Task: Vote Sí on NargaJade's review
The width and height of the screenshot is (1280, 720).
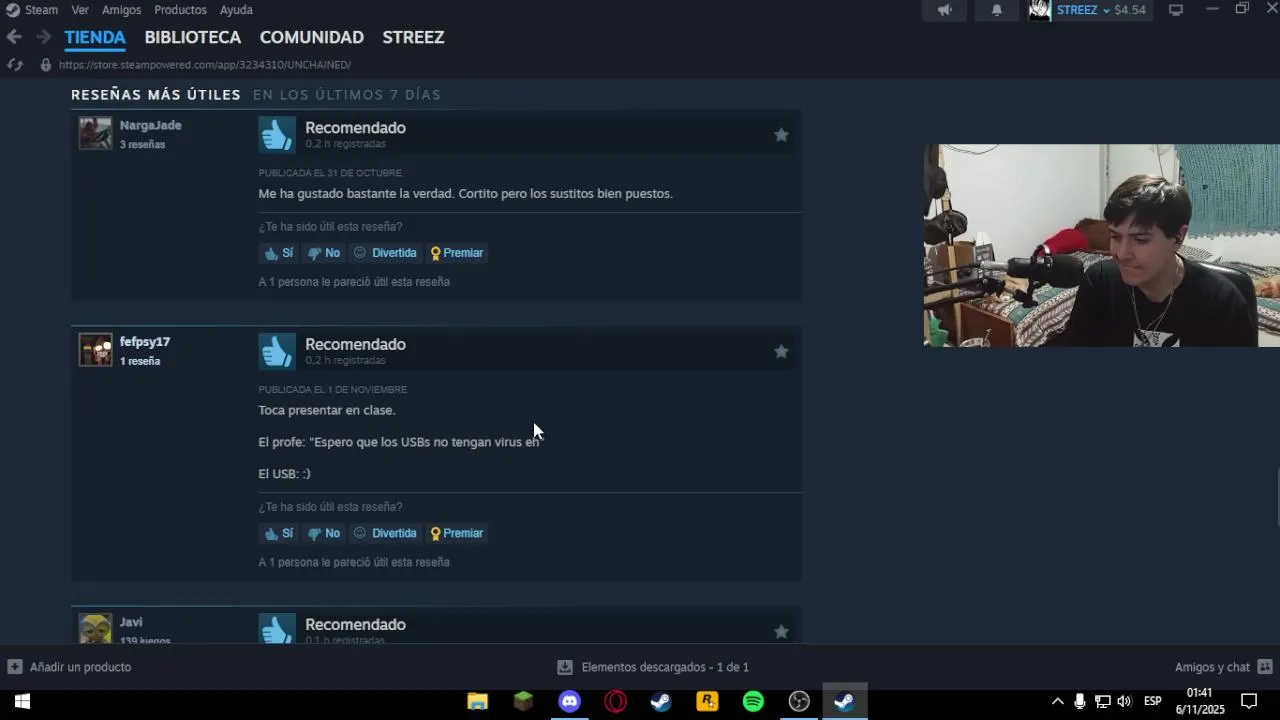Action: 278,253
